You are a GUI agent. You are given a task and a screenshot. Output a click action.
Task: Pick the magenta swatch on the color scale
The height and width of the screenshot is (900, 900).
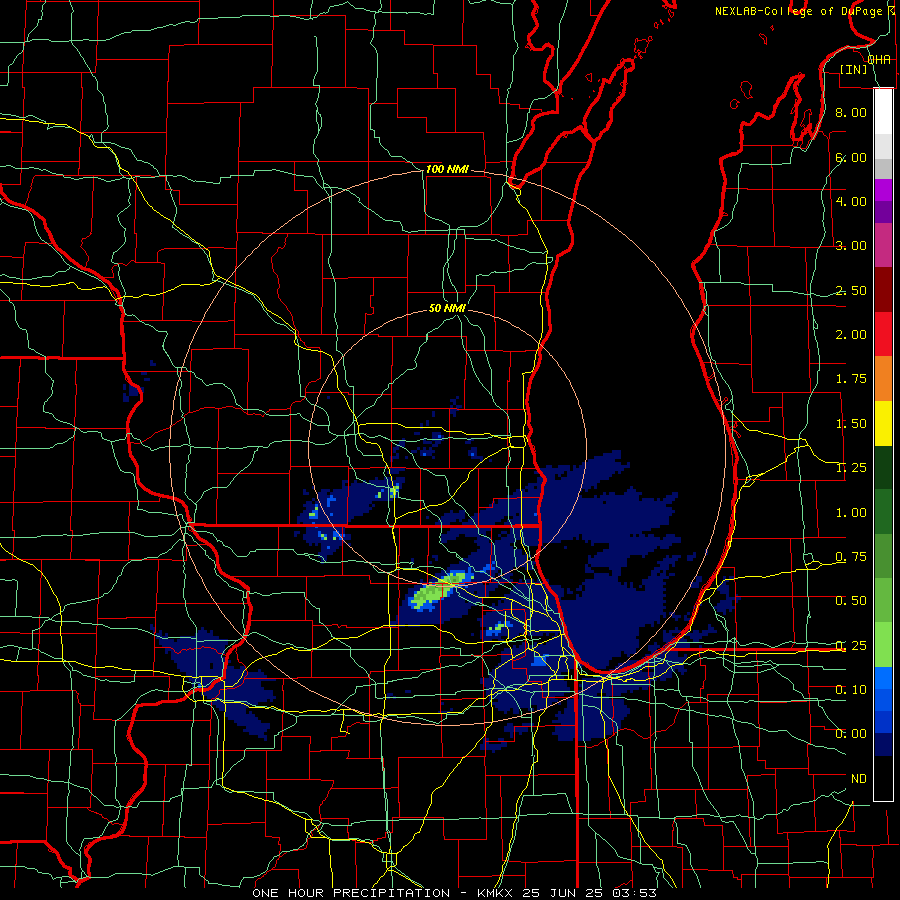[x=883, y=190]
